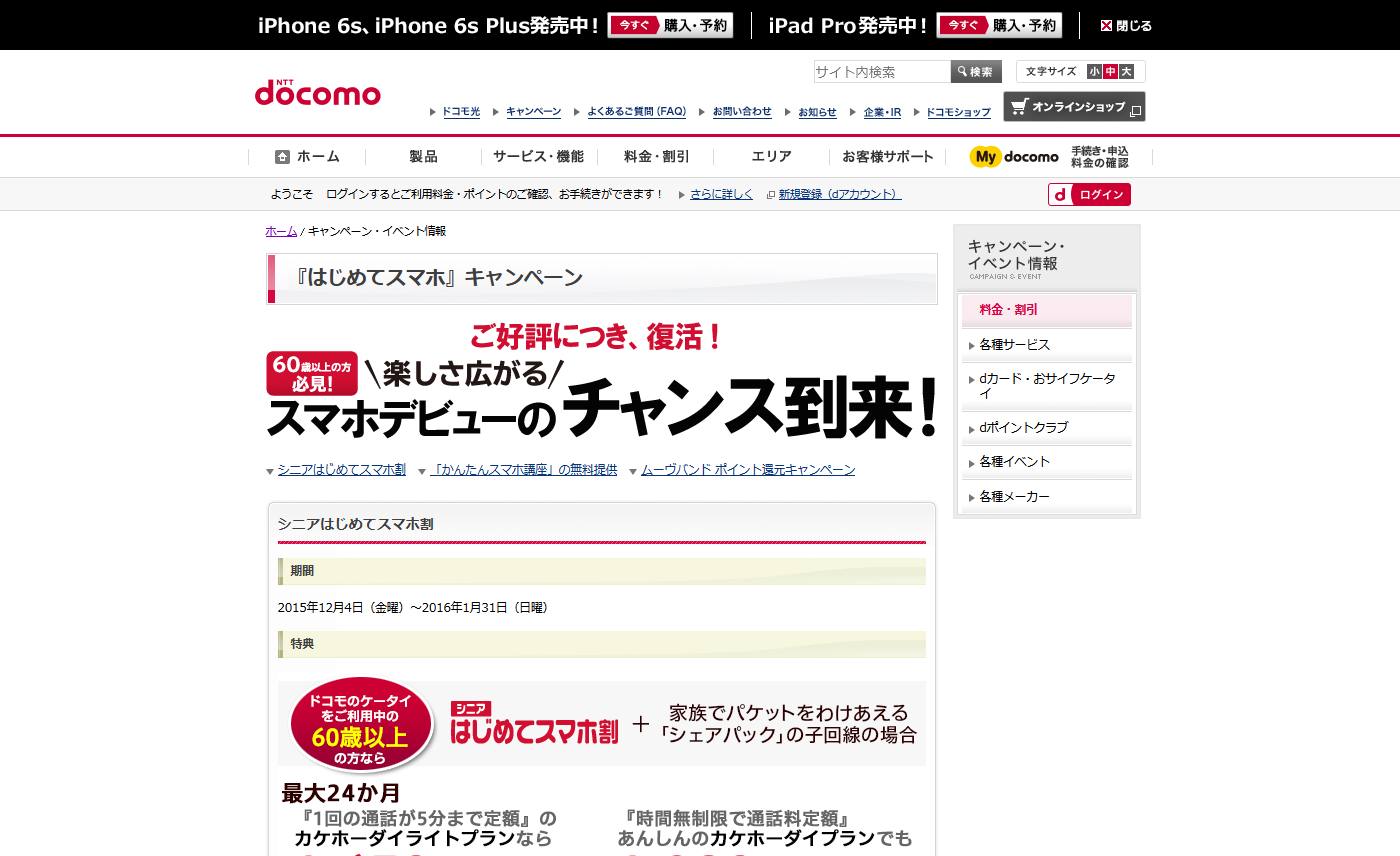Open 料金・割引 navigation menu

point(655,156)
